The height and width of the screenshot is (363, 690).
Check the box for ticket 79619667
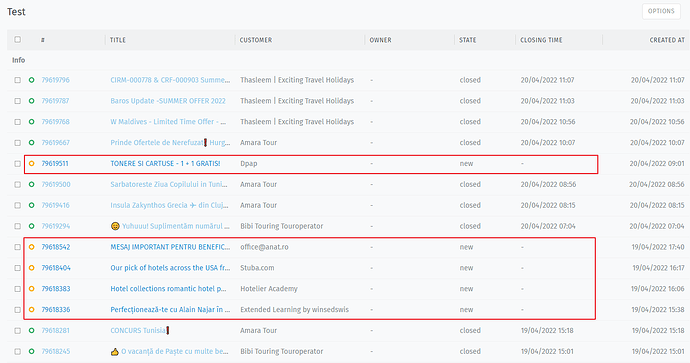pyautogui.click(x=18, y=143)
